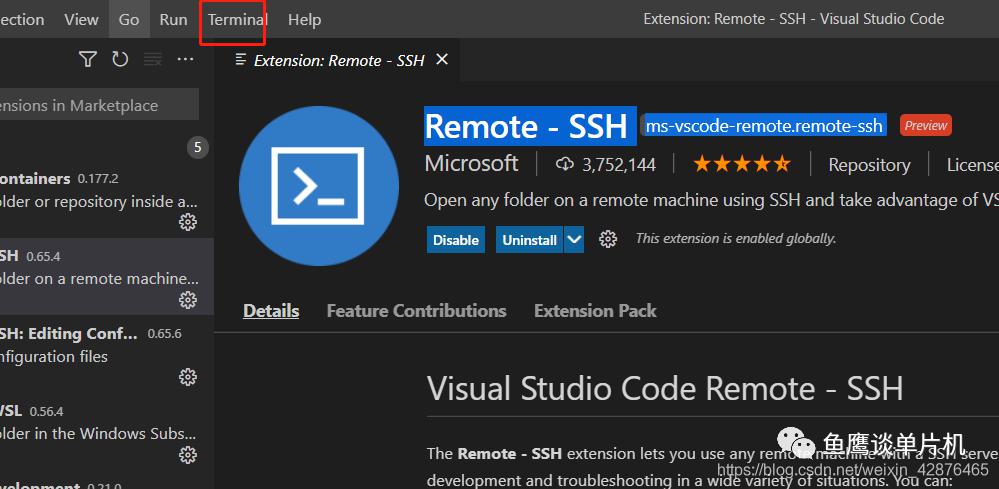Image resolution: width=999 pixels, height=489 pixels.
Task: Clear extensions search results icon
Action: (152, 59)
